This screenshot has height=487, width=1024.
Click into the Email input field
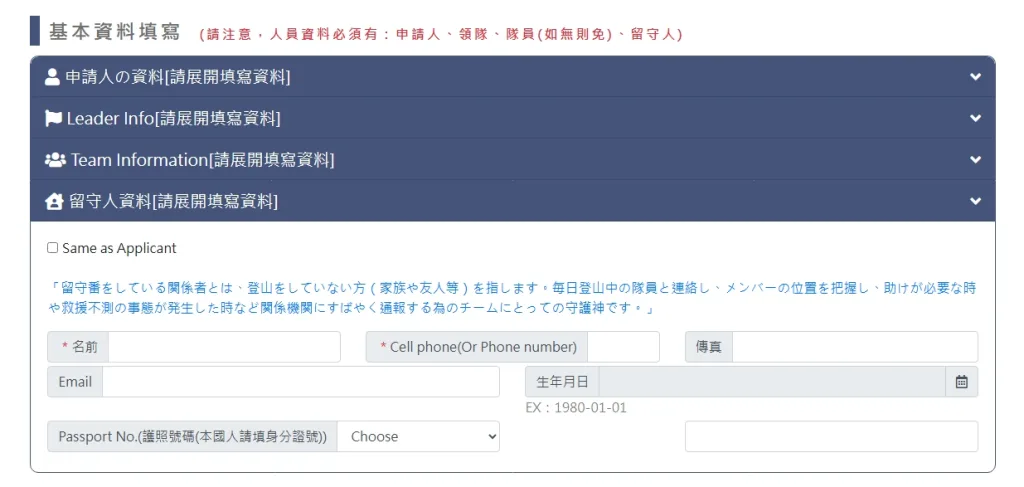[300, 382]
